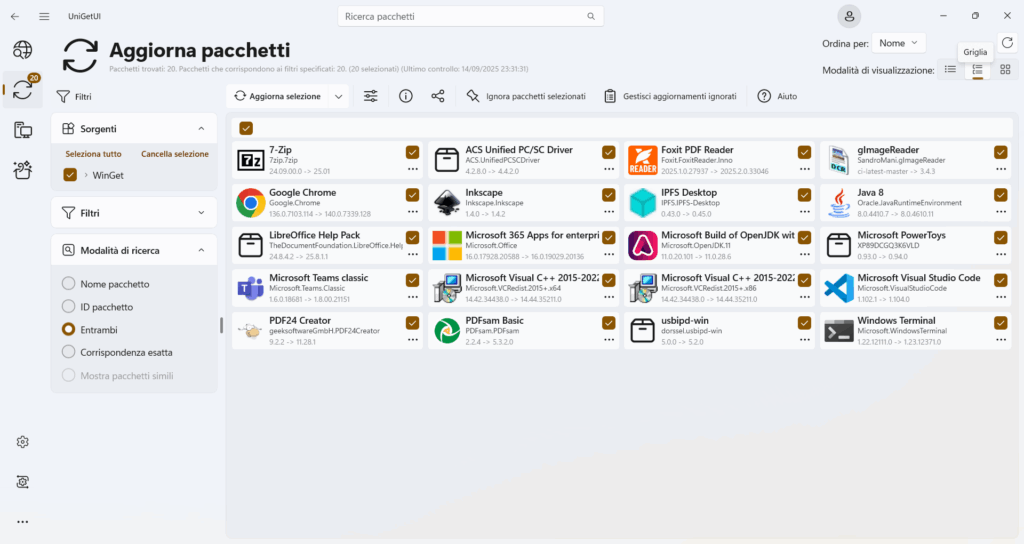Click Aggiorna selezione button
Viewport: 1024px width, 544px height.
[x=278, y=97]
